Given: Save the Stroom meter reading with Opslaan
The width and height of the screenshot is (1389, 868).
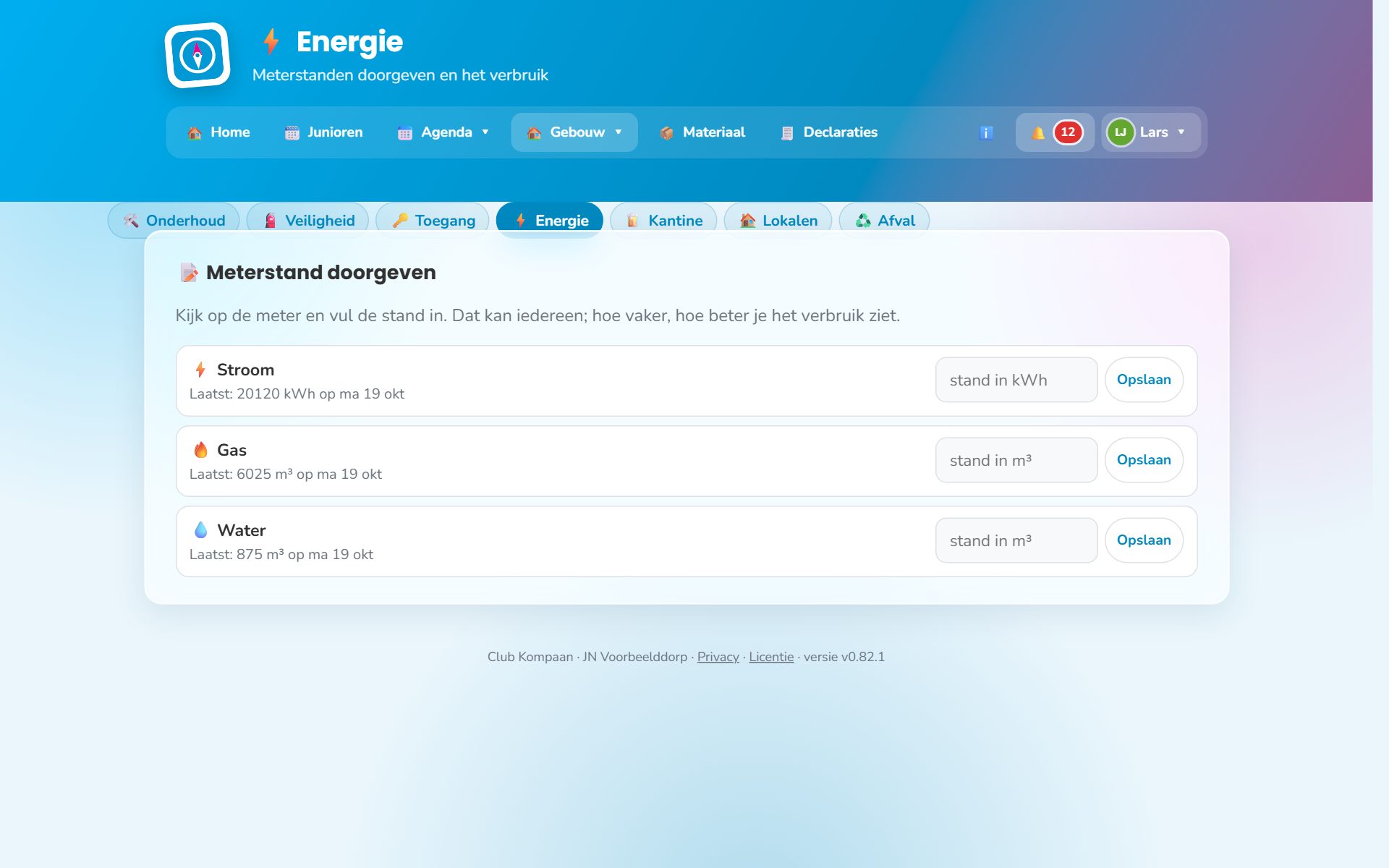Looking at the screenshot, I should 1144,380.
